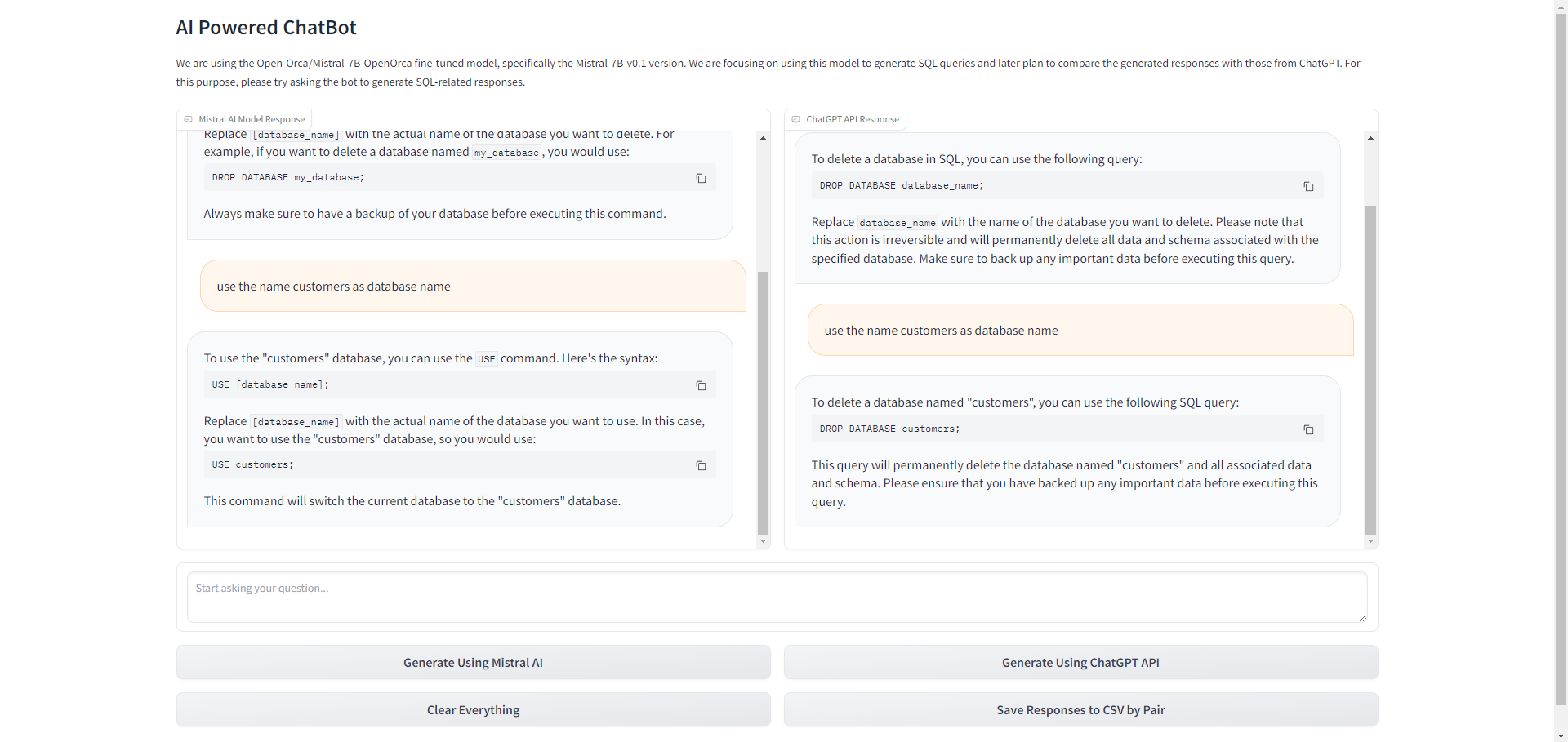The height and width of the screenshot is (742, 1568).
Task: Click the main page vertical scrollbar thumb
Action: 1561,358
